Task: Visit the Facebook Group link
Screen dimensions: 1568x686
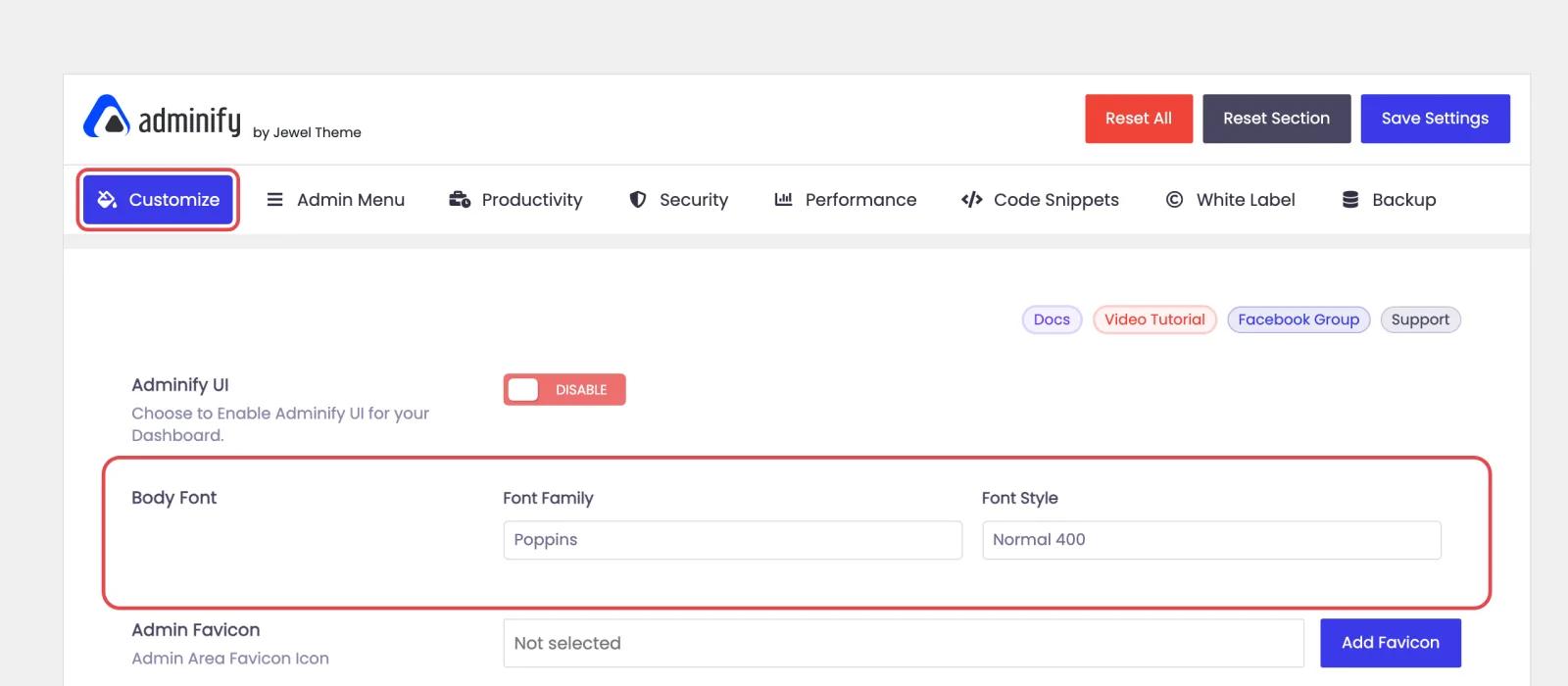Action: tap(1298, 319)
